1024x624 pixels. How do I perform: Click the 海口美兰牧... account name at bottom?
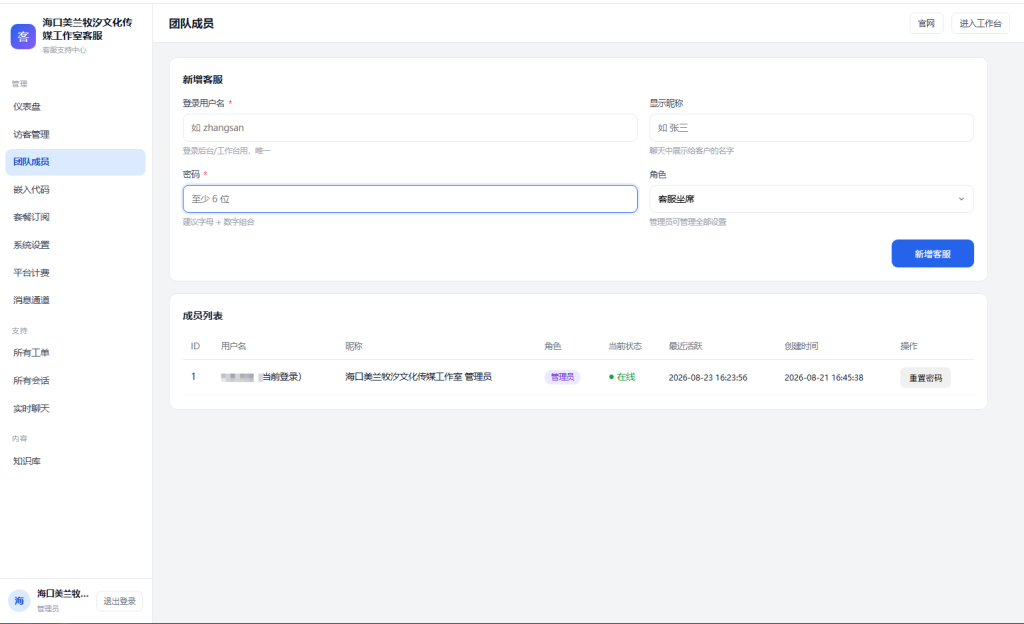coord(62,593)
